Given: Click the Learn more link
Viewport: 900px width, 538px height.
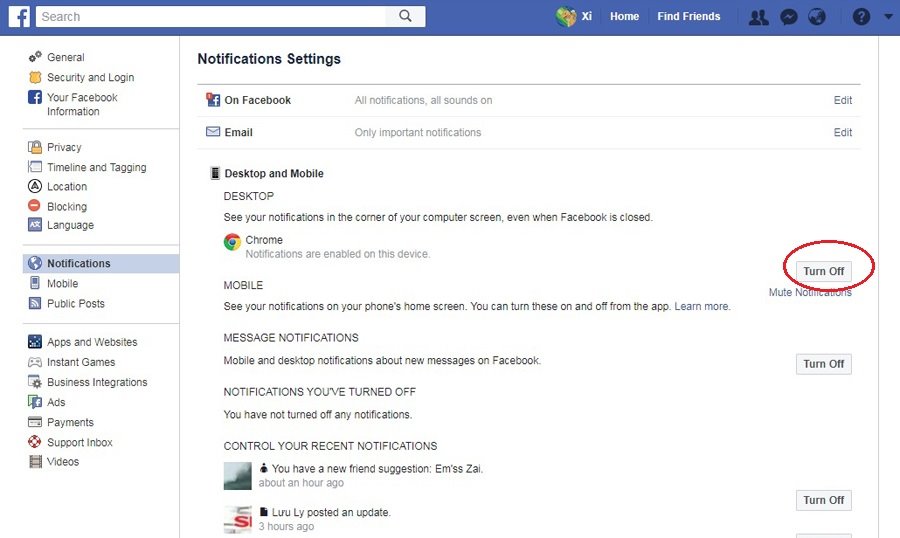Looking at the screenshot, I should [702, 306].
